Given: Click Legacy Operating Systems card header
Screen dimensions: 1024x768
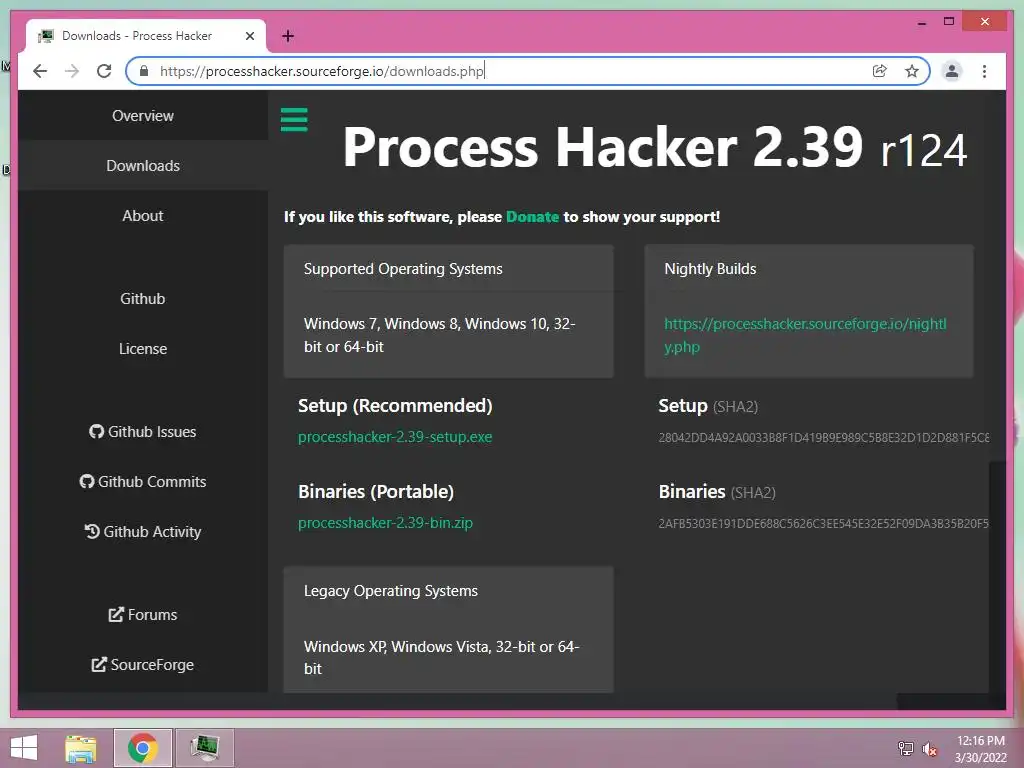Looking at the screenshot, I should point(391,591).
